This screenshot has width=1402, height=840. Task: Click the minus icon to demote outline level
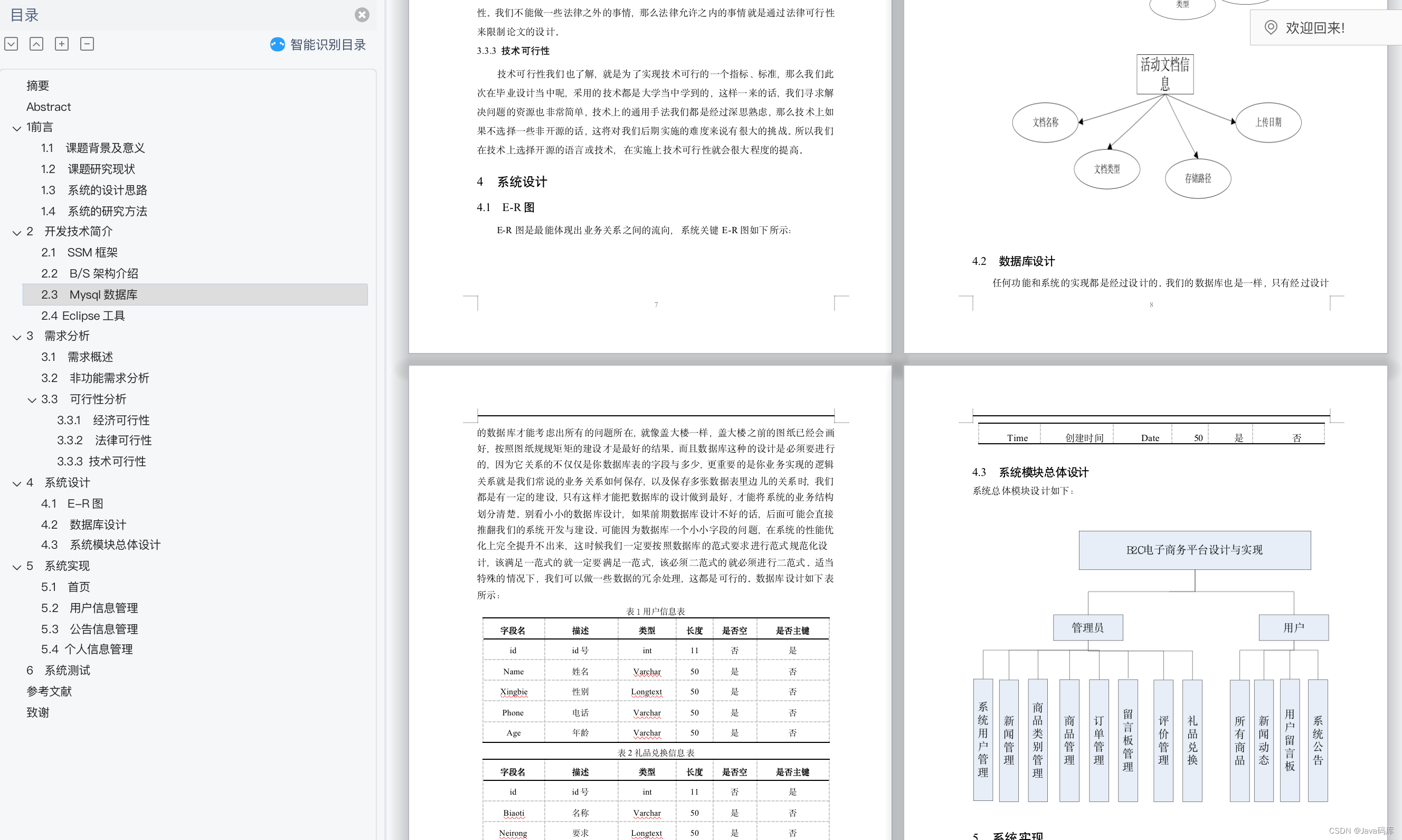pos(87,44)
